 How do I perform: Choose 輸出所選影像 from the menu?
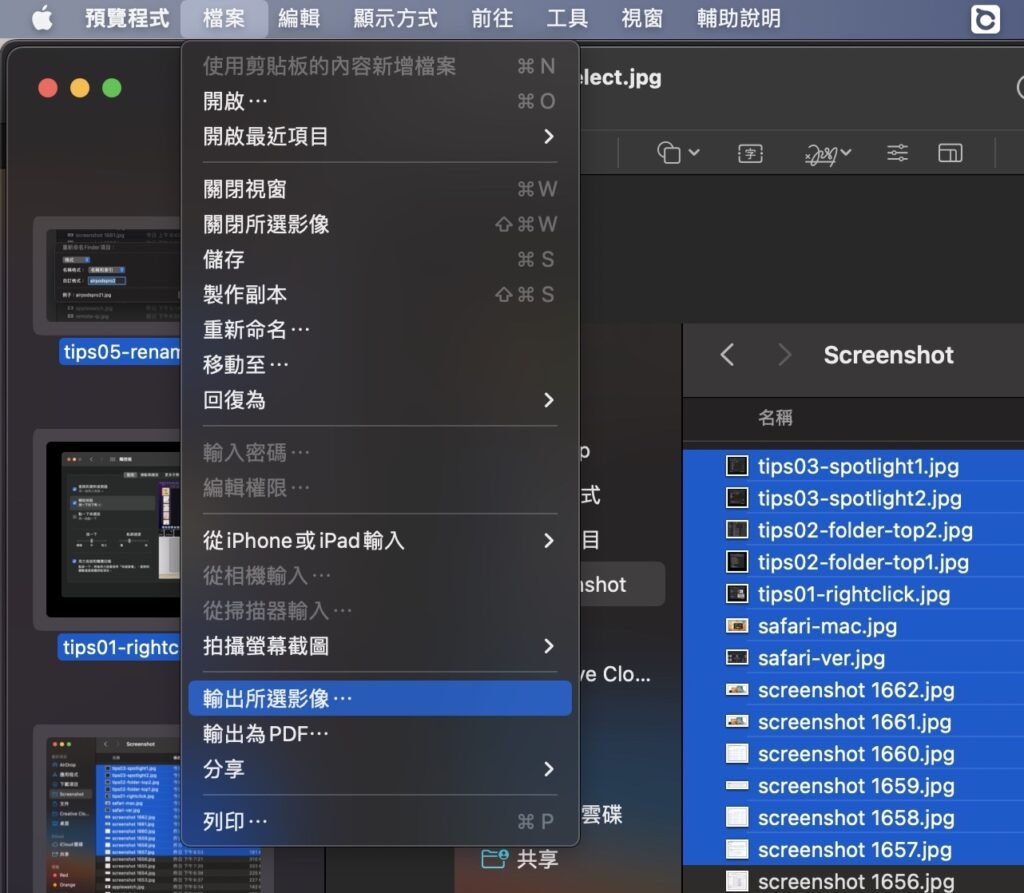(x=379, y=698)
